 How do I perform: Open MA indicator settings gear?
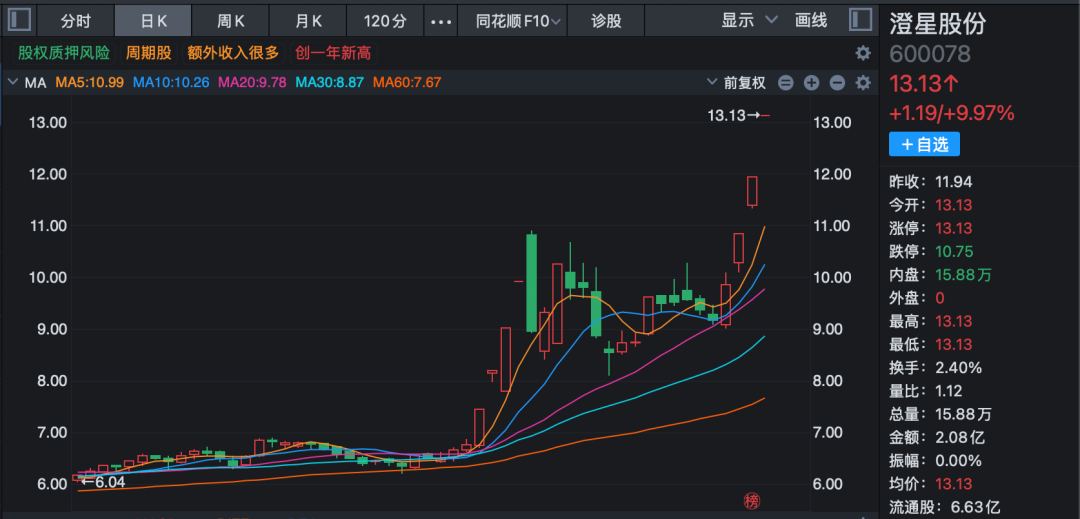tap(862, 83)
